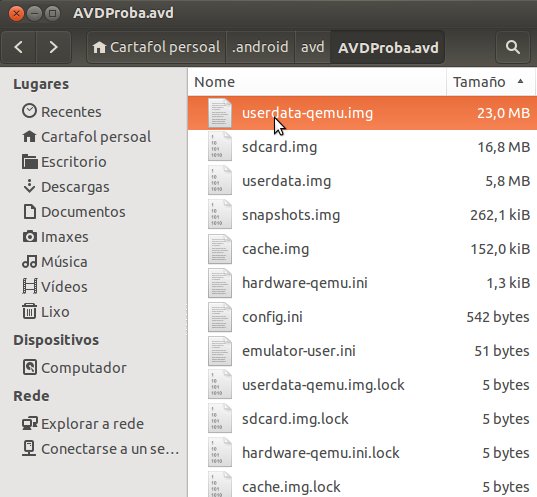The width and height of the screenshot is (537, 497).
Task: Select the file name cache.img.lock
Action: point(291,487)
